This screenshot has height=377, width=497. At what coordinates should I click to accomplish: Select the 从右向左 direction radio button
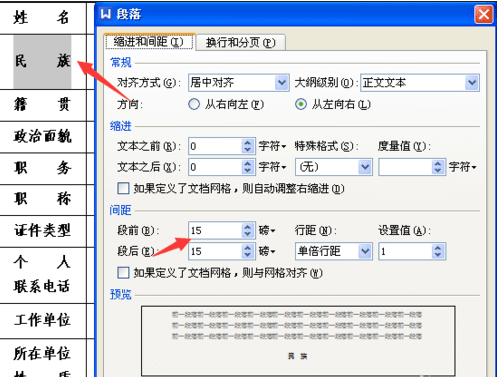(194, 104)
